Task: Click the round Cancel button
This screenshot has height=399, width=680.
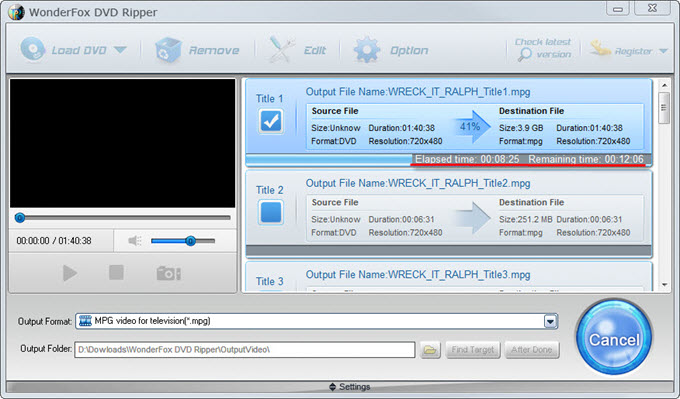Action: click(x=614, y=337)
